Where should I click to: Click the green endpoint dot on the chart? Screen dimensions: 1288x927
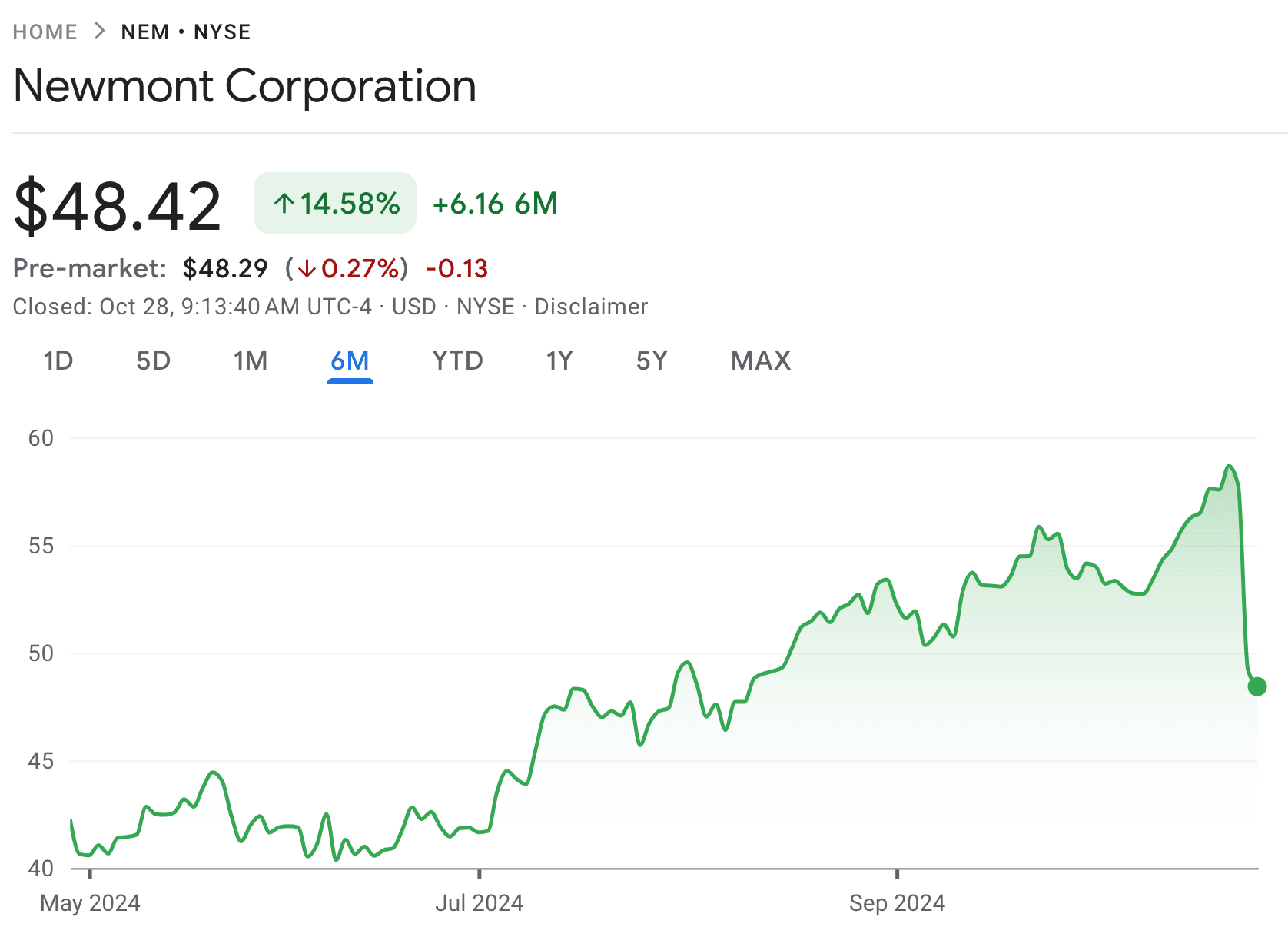pos(1259,686)
